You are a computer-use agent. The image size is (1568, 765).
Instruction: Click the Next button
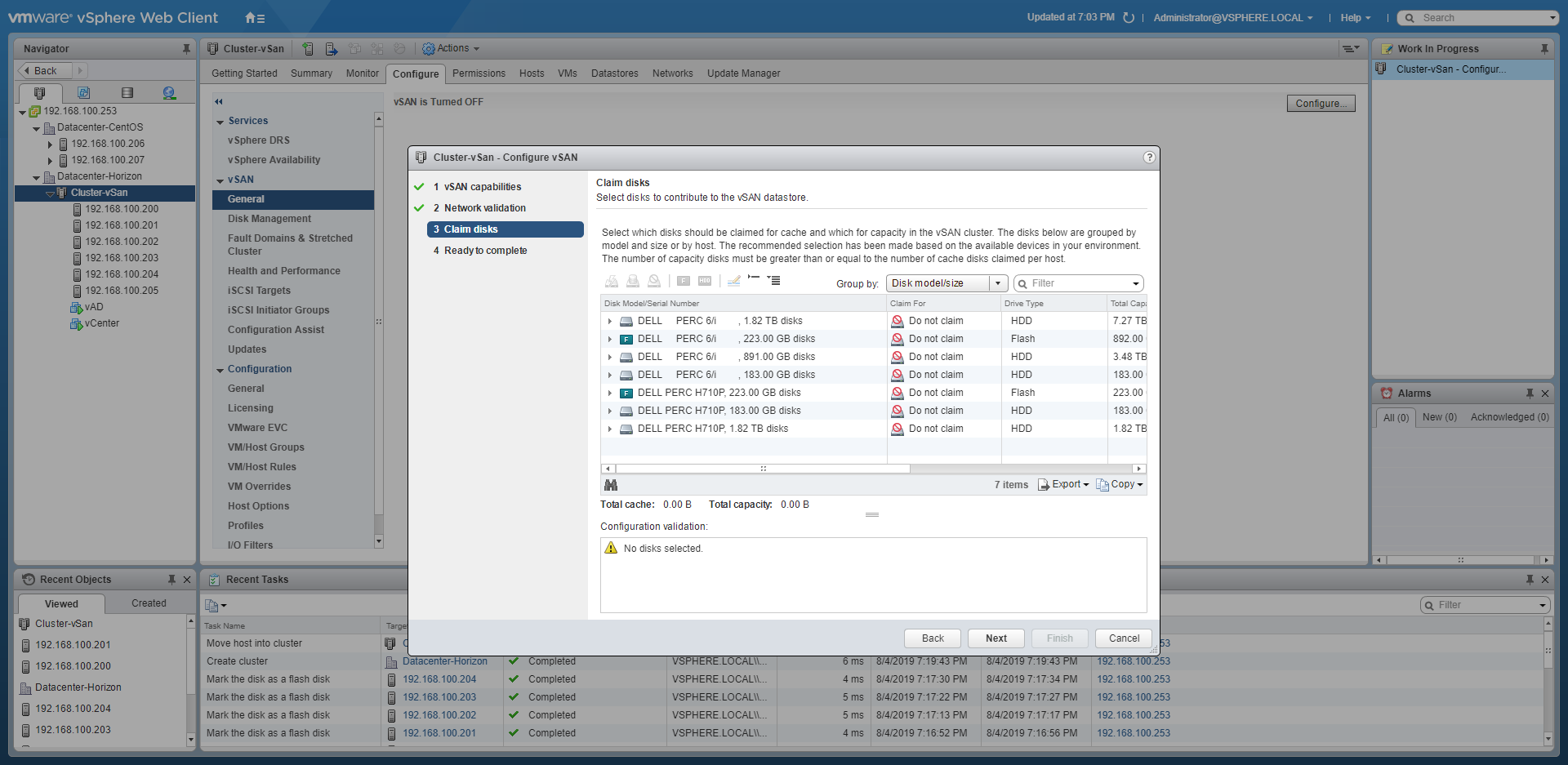tap(996, 638)
